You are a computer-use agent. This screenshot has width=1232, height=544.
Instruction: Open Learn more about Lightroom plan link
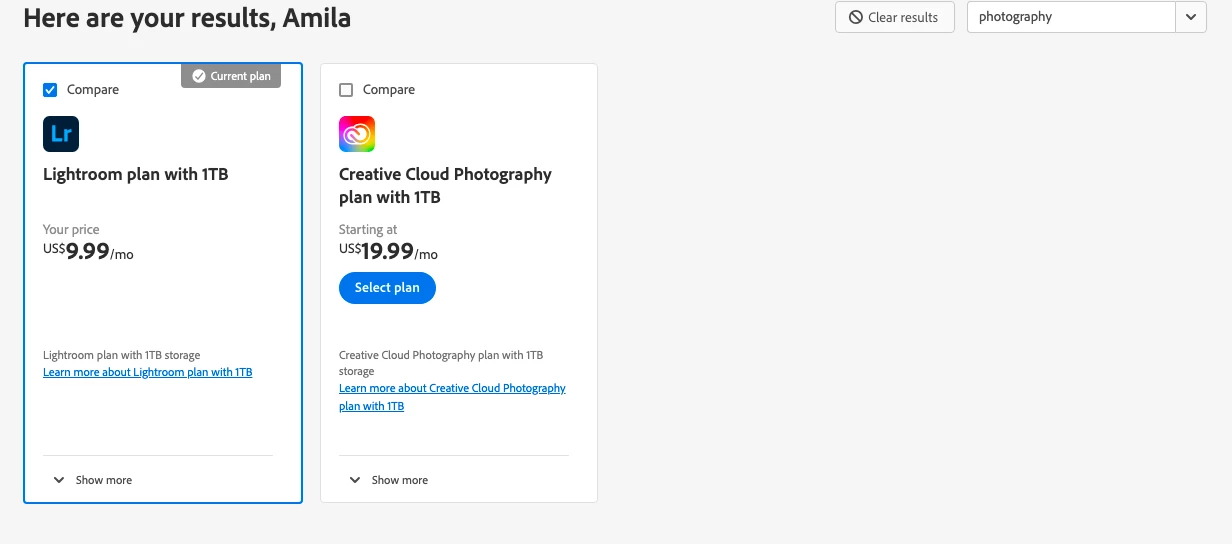(147, 372)
